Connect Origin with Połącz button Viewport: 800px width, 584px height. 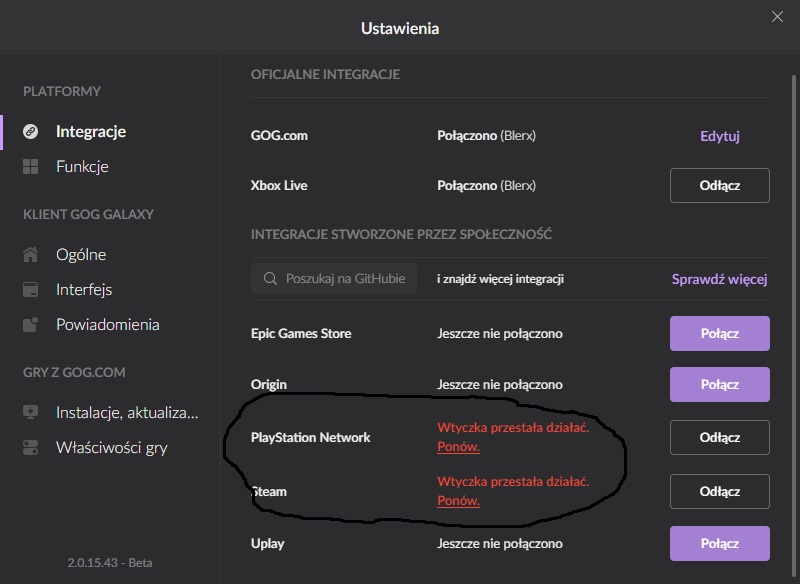click(x=719, y=385)
